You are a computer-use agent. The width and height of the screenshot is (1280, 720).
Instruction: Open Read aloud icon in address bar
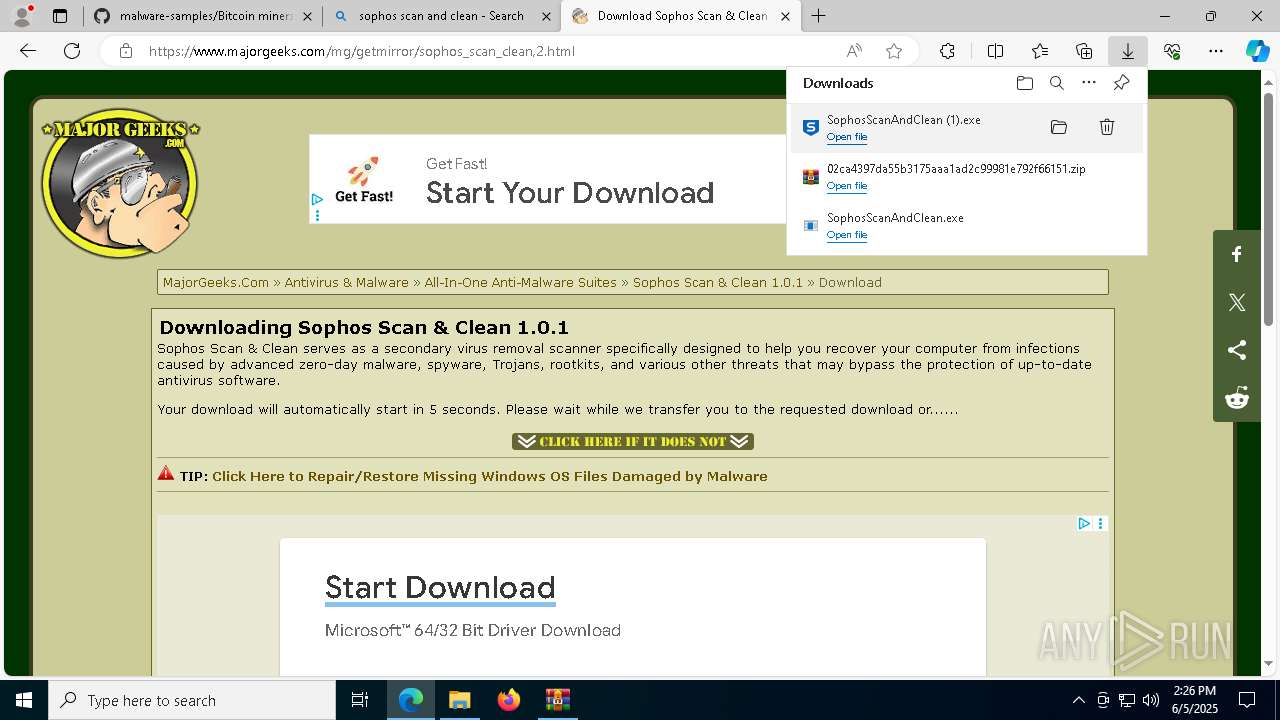tap(854, 51)
